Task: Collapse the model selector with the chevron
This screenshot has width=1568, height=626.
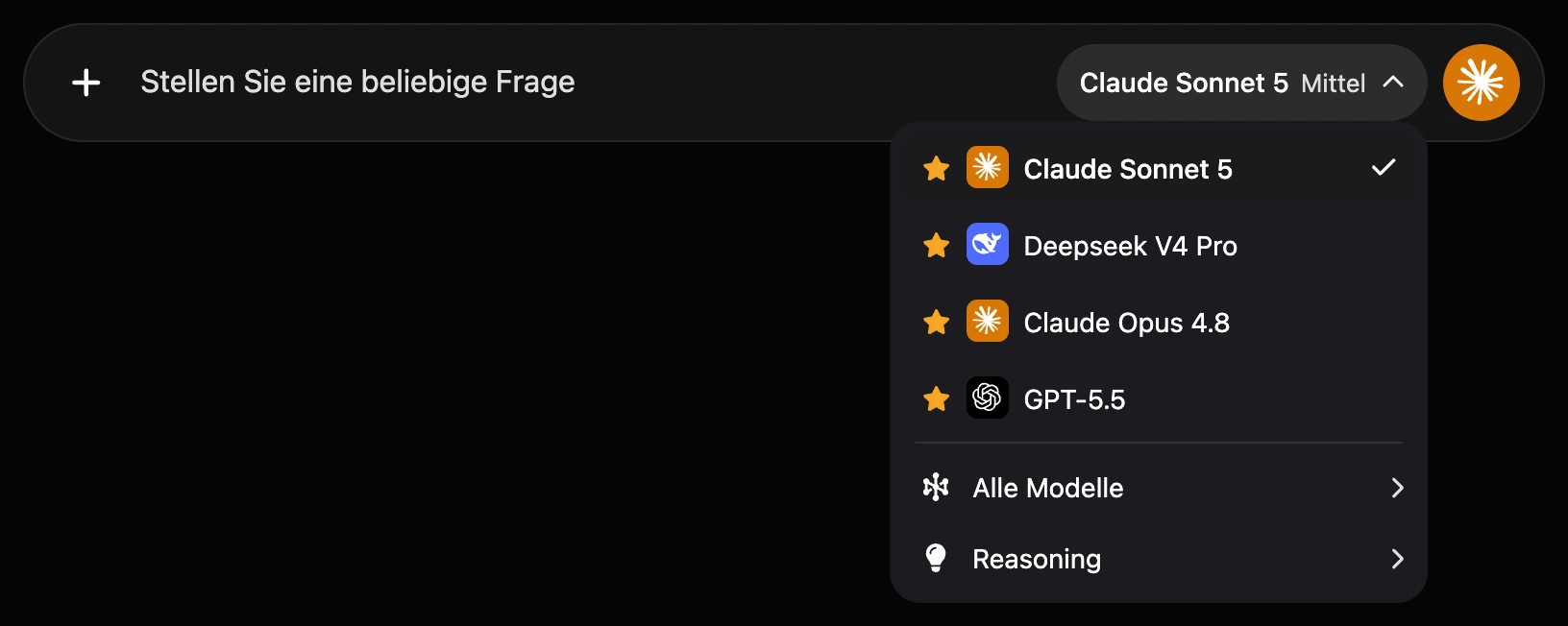Action: pyautogui.click(x=1393, y=83)
